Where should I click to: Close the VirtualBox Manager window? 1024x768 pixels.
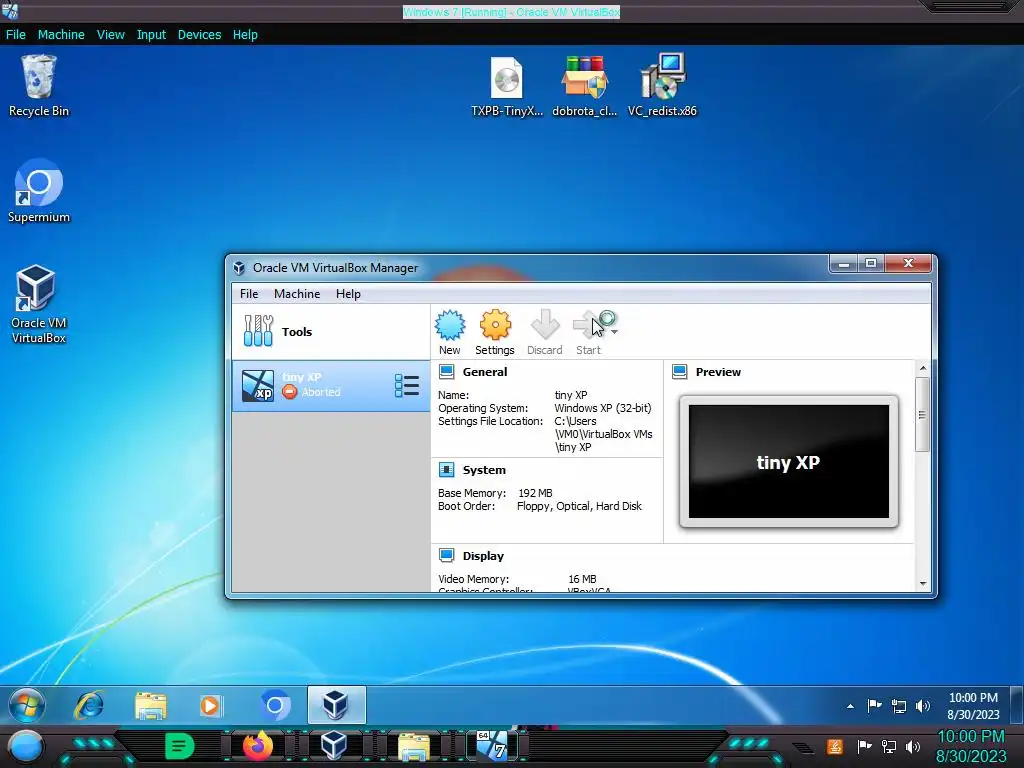coord(908,263)
